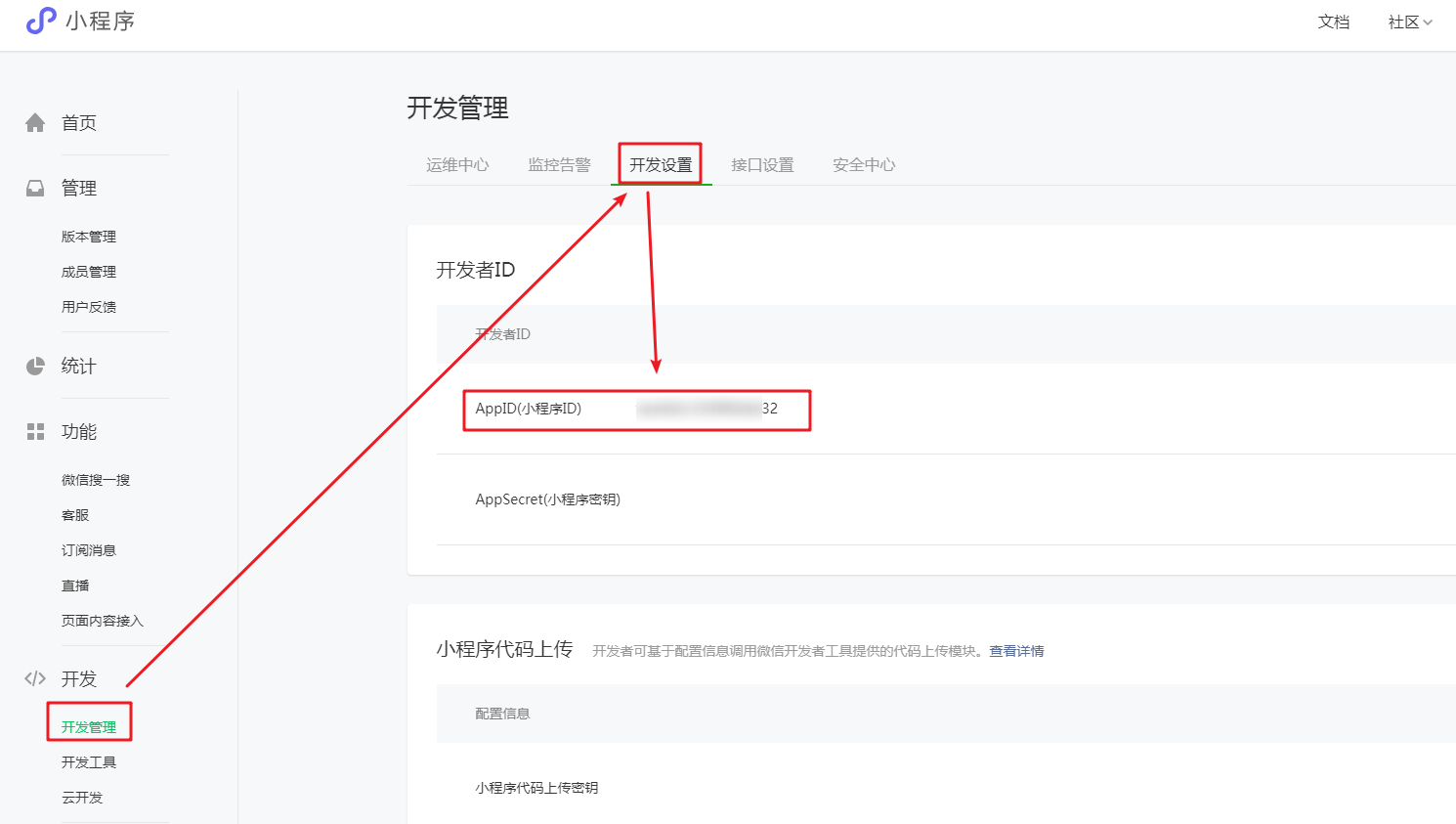Open 订阅消息 under 功能
Viewport: 1456px width, 824px height.
pos(89,550)
